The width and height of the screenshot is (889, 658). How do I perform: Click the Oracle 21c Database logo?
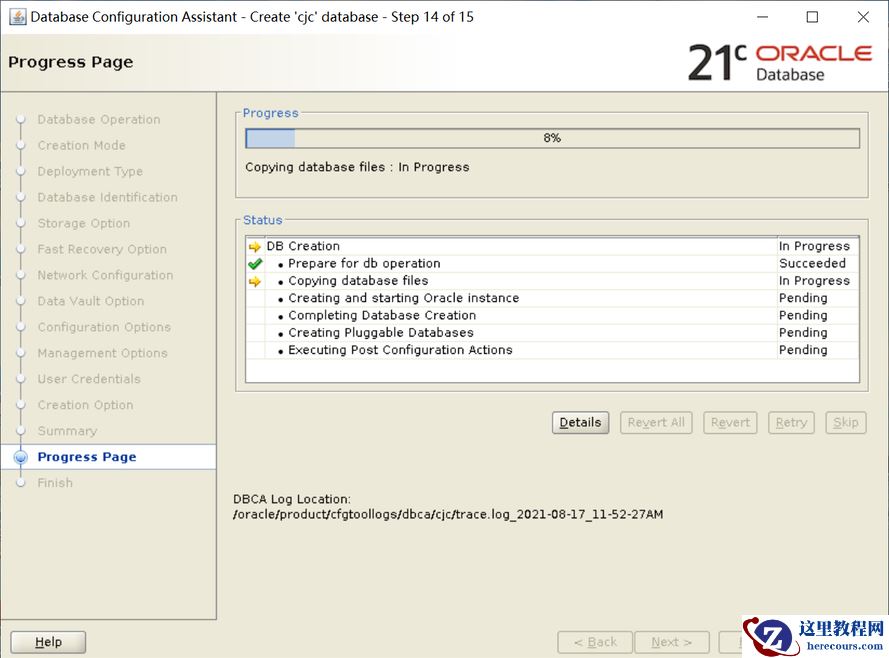click(780, 62)
